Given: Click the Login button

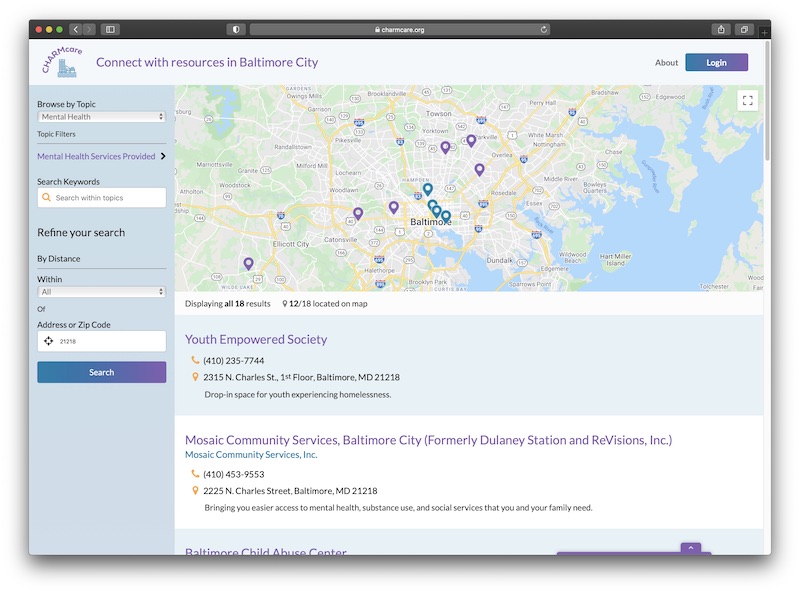Looking at the screenshot, I should [716, 62].
